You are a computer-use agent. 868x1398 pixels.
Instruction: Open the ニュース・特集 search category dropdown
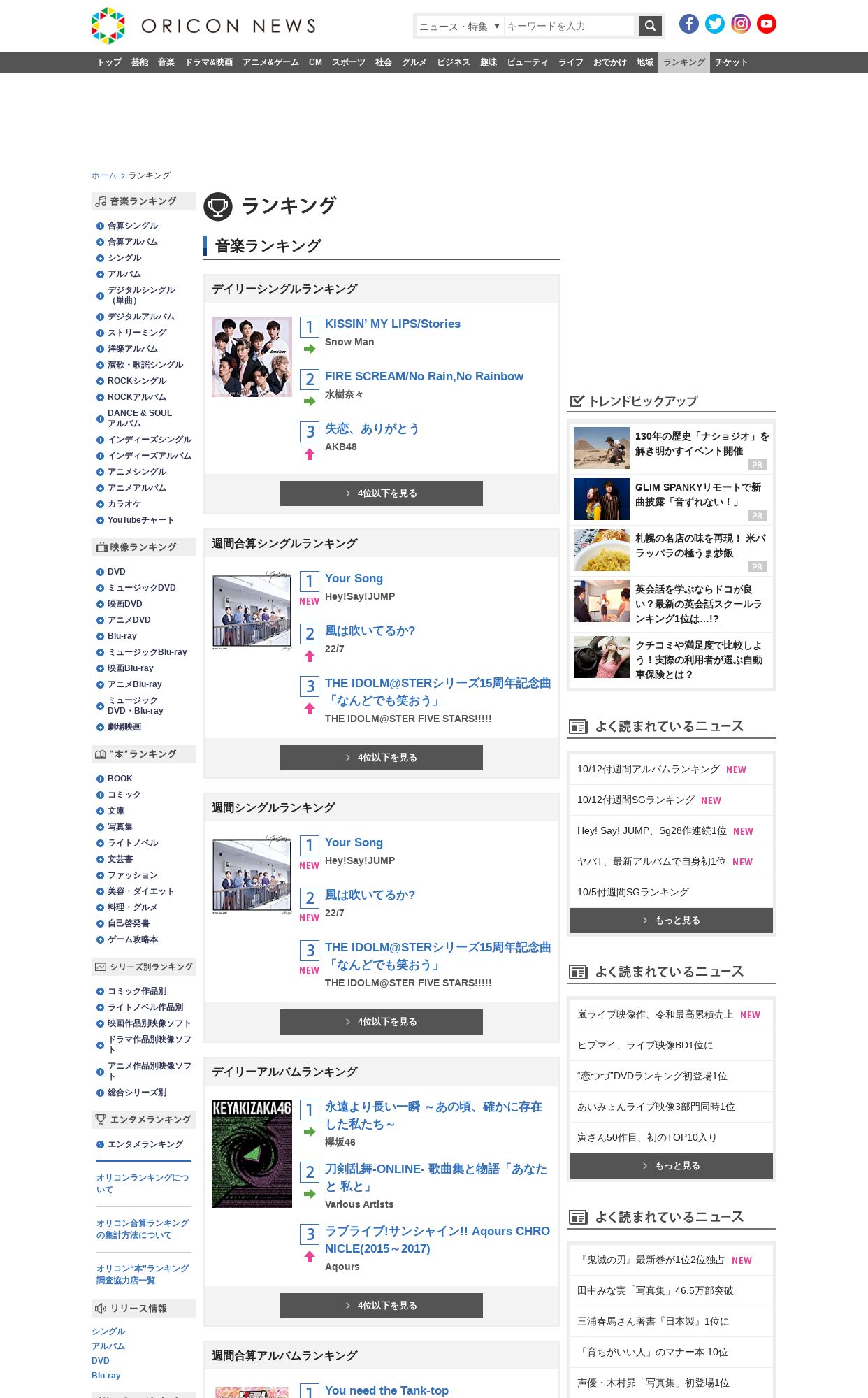click(459, 26)
